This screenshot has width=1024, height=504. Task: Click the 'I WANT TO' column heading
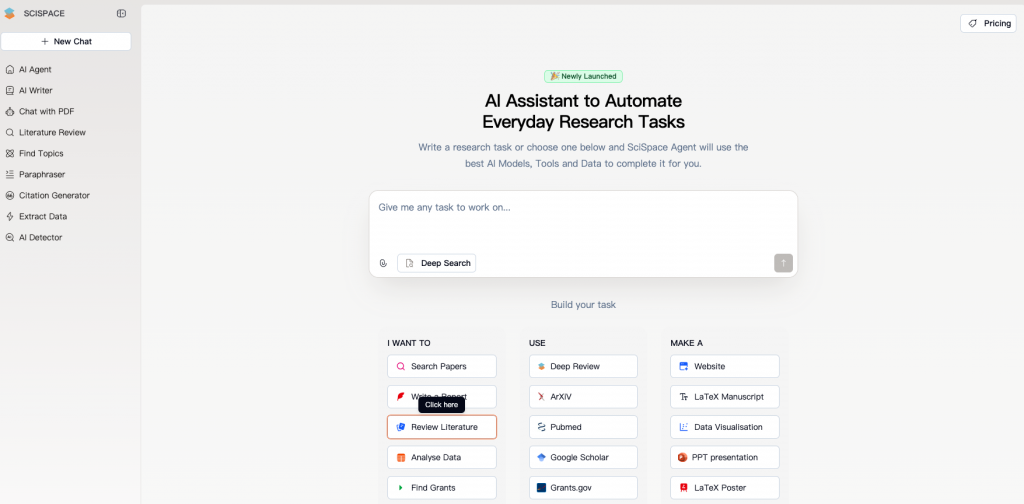click(409, 343)
